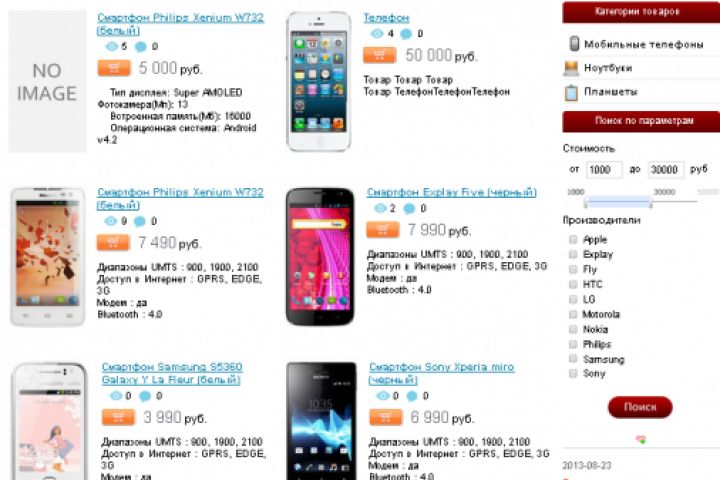720x480 pixels.
Task: Add the 7 490 руб. Philips Xenium to cart
Action: 113,243
